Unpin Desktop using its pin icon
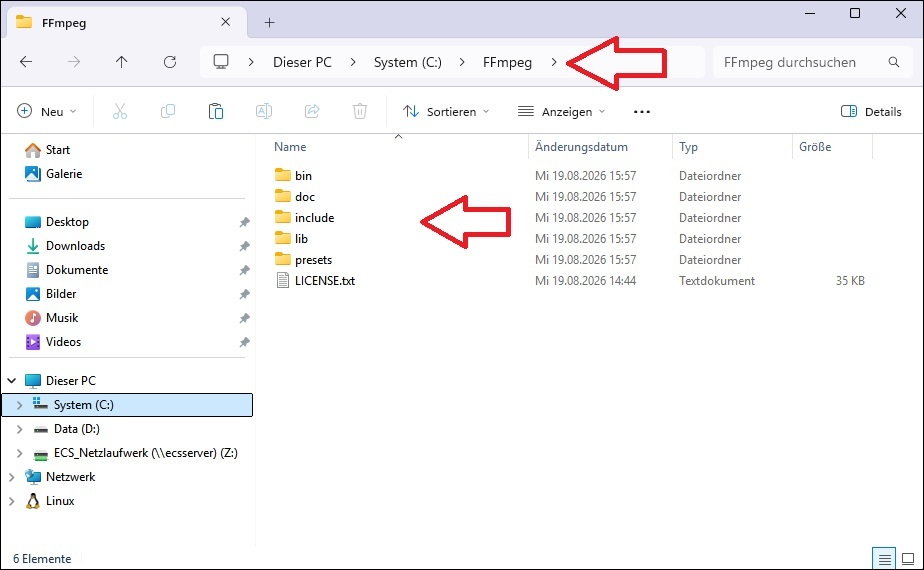 (x=245, y=222)
